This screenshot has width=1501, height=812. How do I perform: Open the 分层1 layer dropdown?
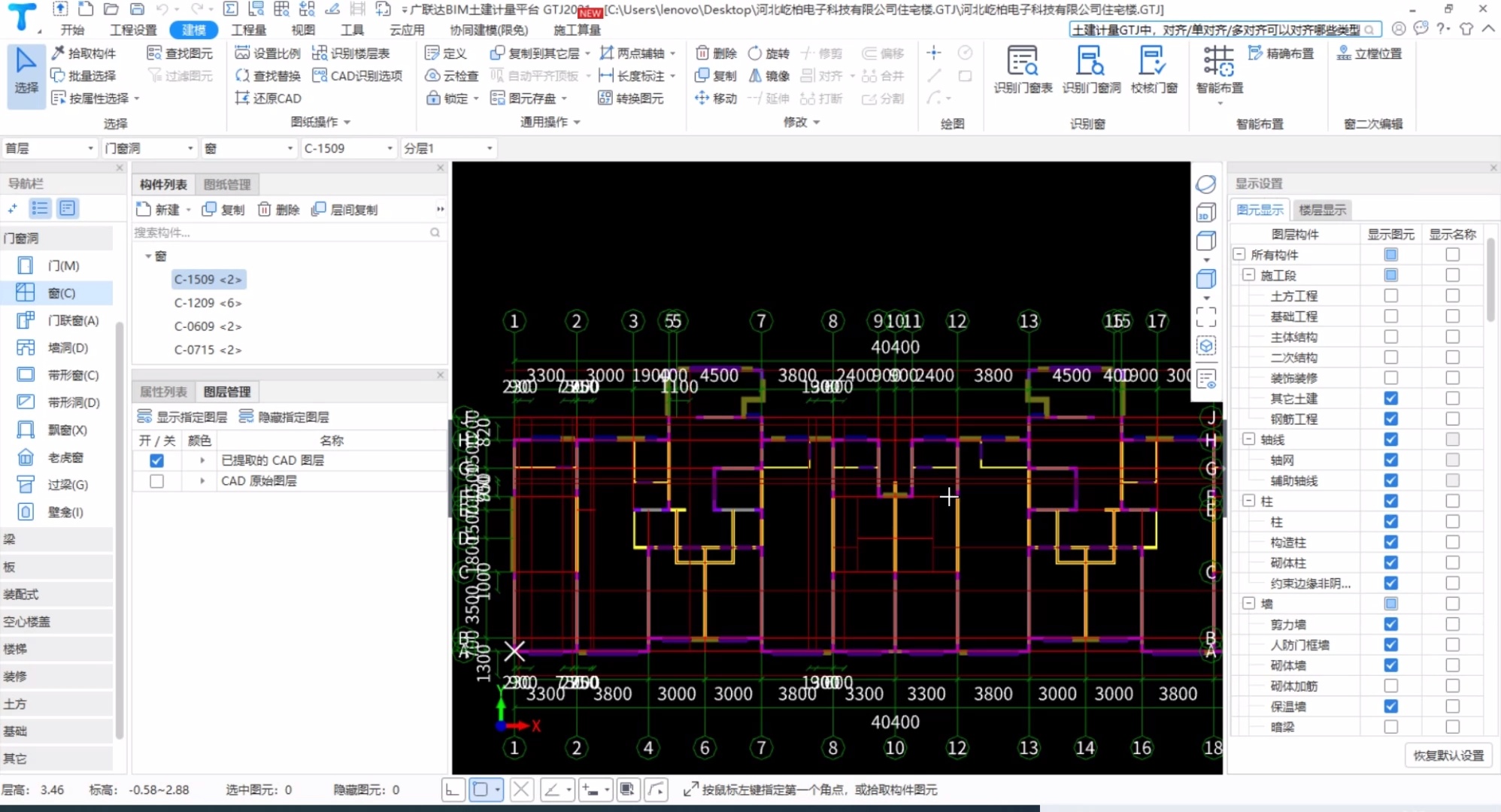[448, 148]
